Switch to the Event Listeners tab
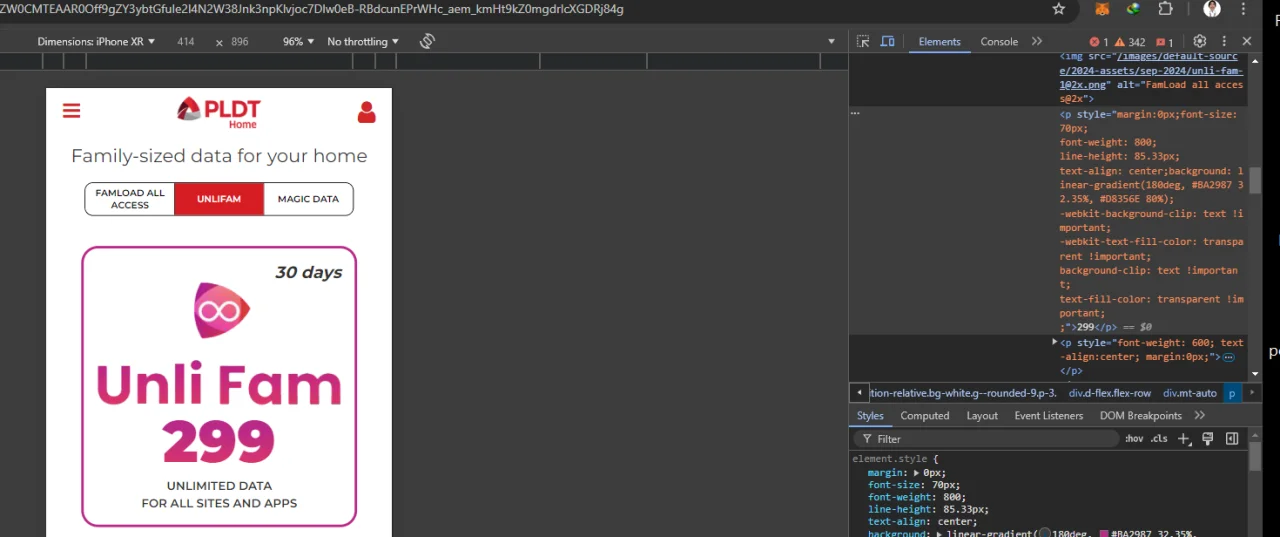Screen dimensions: 1280x537 (1049, 416)
